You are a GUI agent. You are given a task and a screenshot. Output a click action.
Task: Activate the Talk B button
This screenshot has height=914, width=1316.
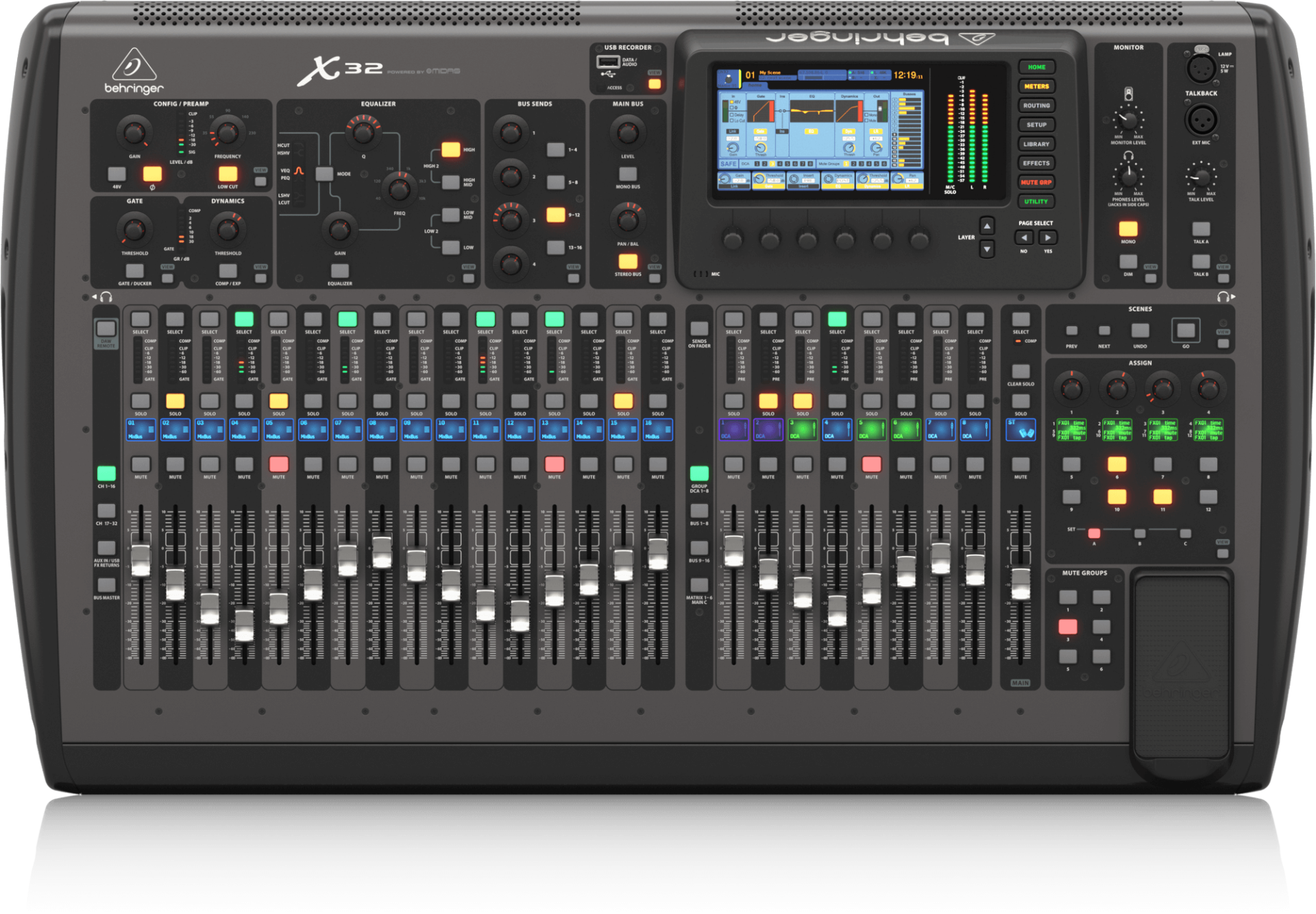(1201, 261)
